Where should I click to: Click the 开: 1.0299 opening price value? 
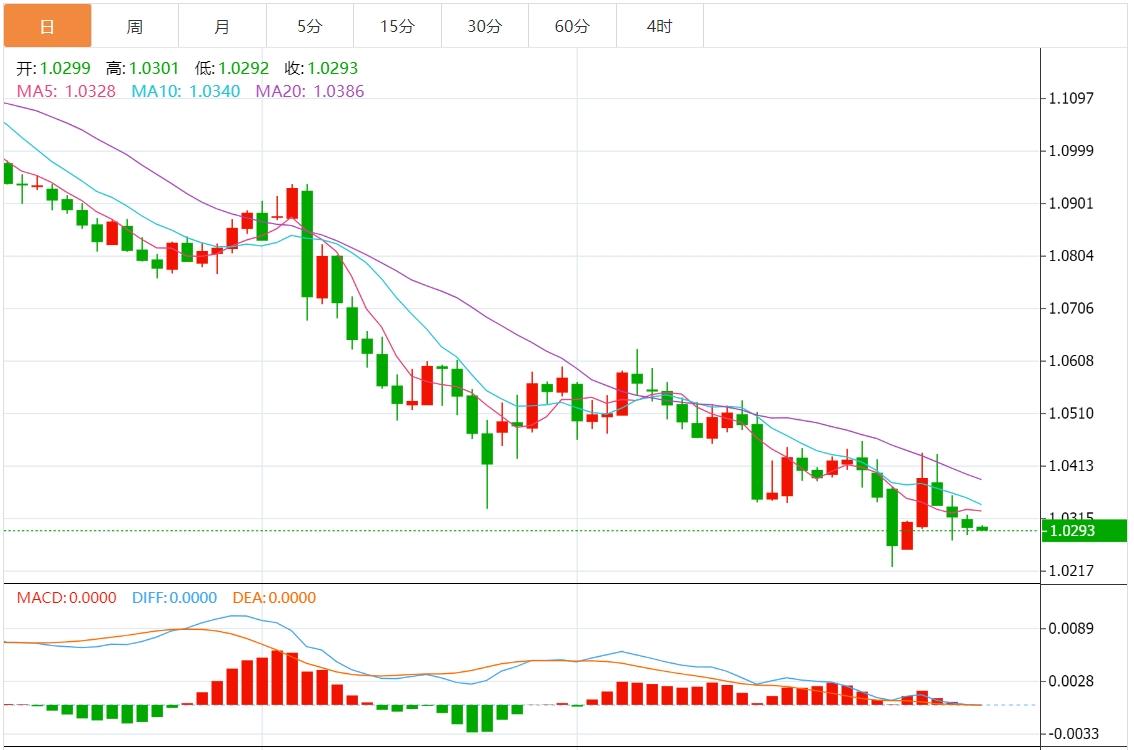pos(54,69)
